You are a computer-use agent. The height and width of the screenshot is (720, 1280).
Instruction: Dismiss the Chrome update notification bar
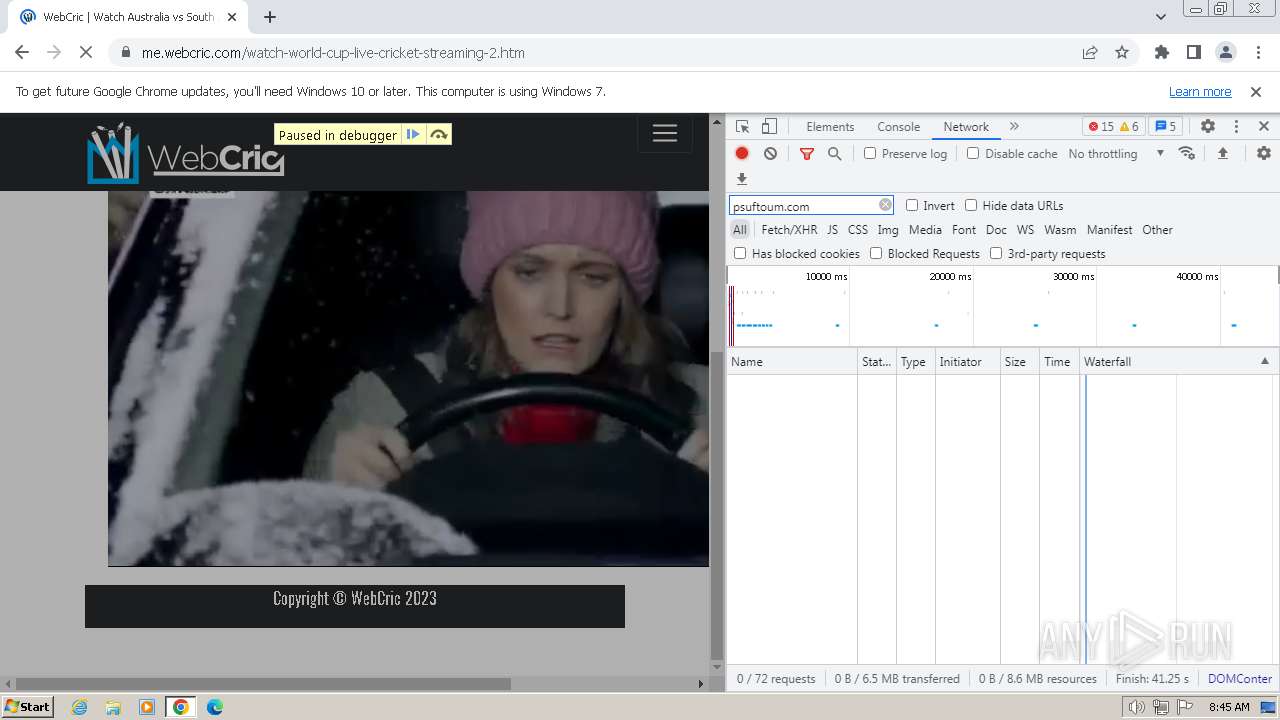point(1256,91)
